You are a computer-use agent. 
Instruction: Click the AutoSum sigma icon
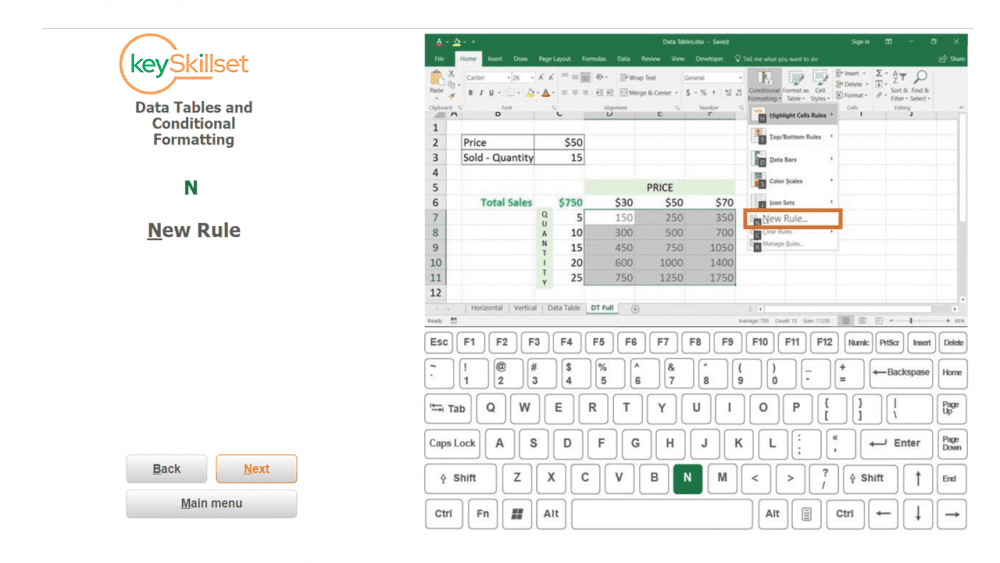(x=880, y=74)
